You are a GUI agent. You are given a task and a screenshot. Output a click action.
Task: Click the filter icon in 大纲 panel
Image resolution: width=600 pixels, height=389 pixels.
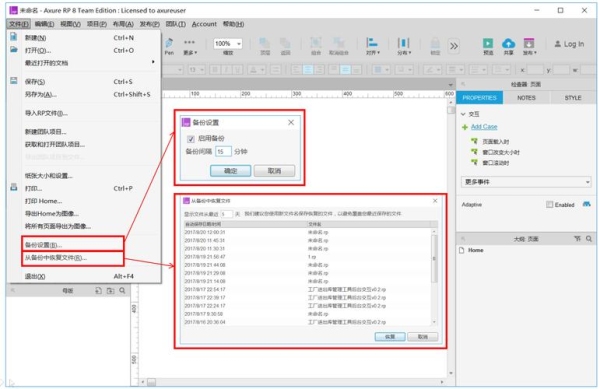pos(577,239)
